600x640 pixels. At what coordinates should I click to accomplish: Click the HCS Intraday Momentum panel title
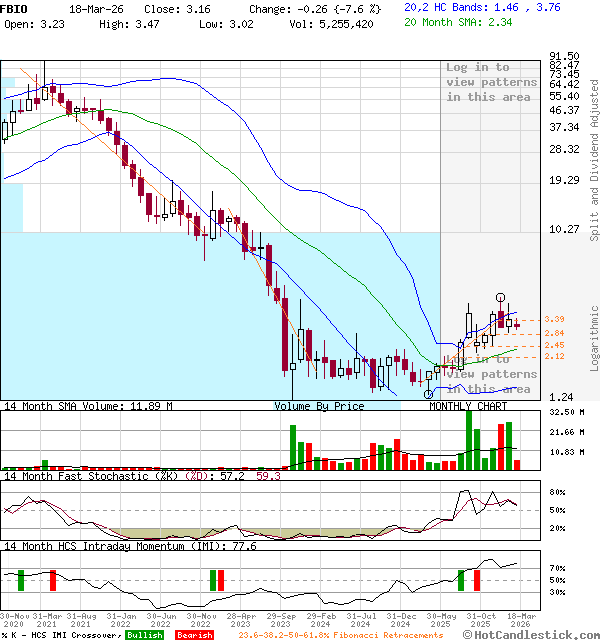click(129, 546)
